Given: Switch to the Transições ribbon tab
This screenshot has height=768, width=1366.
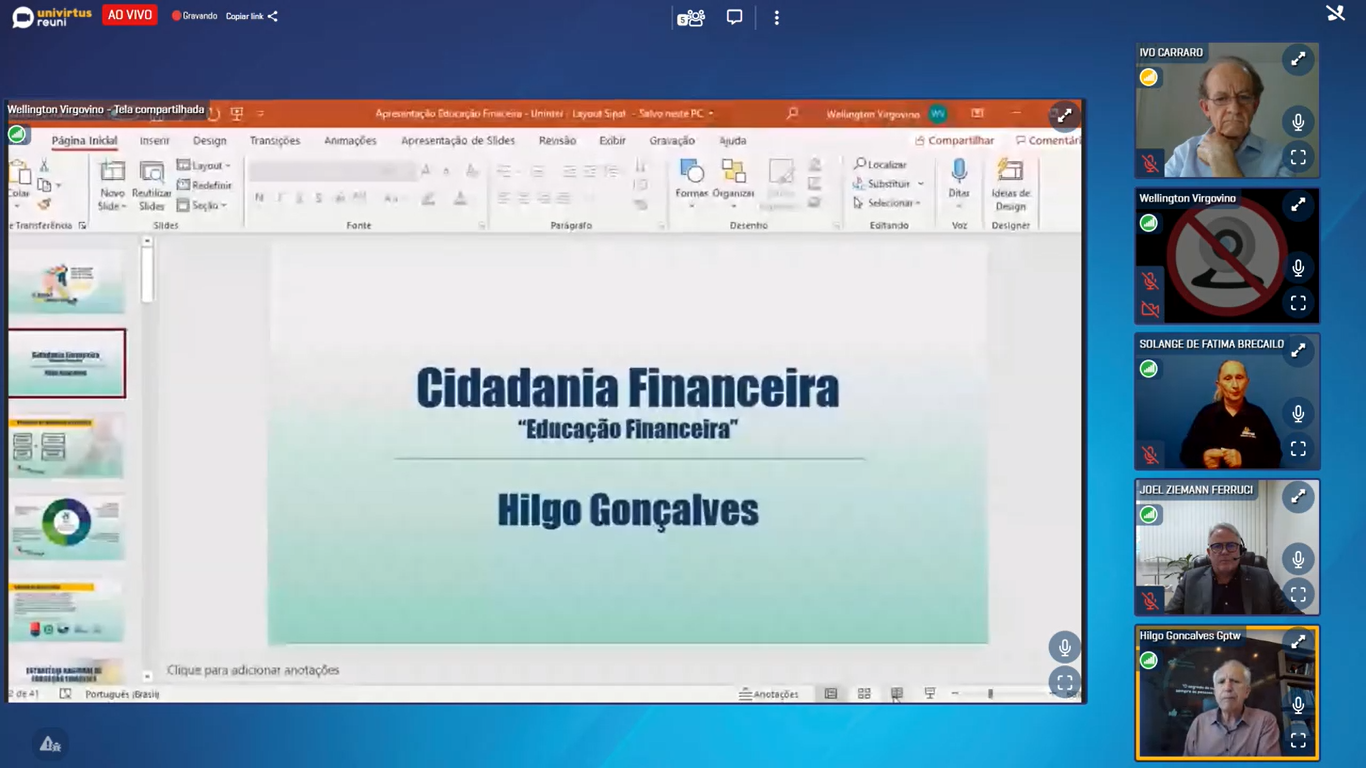Looking at the screenshot, I should tap(275, 141).
